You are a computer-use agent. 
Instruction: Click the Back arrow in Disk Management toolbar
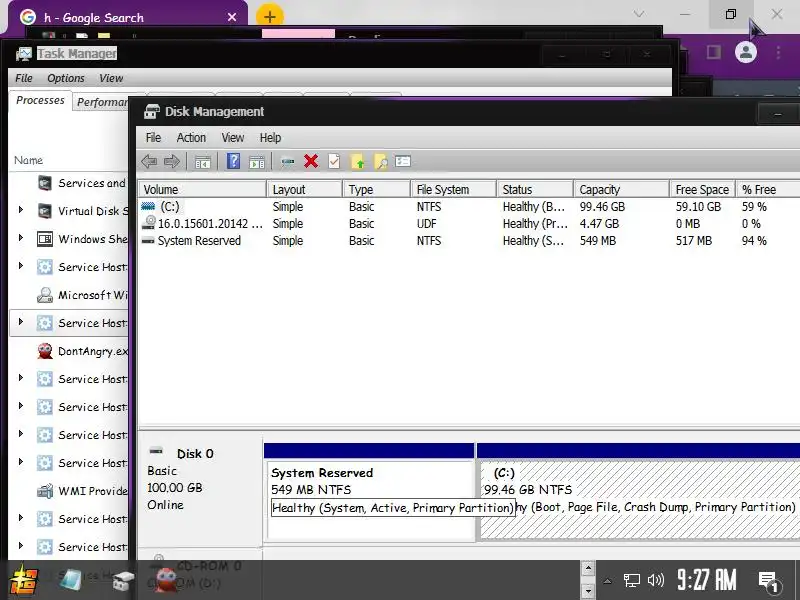click(x=149, y=162)
